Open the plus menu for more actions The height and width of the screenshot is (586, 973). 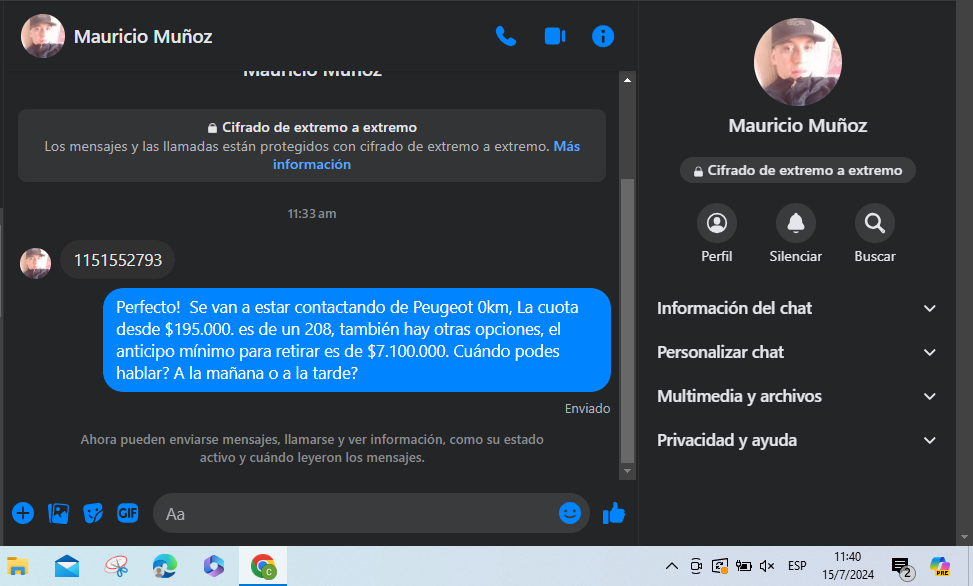pyautogui.click(x=23, y=513)
